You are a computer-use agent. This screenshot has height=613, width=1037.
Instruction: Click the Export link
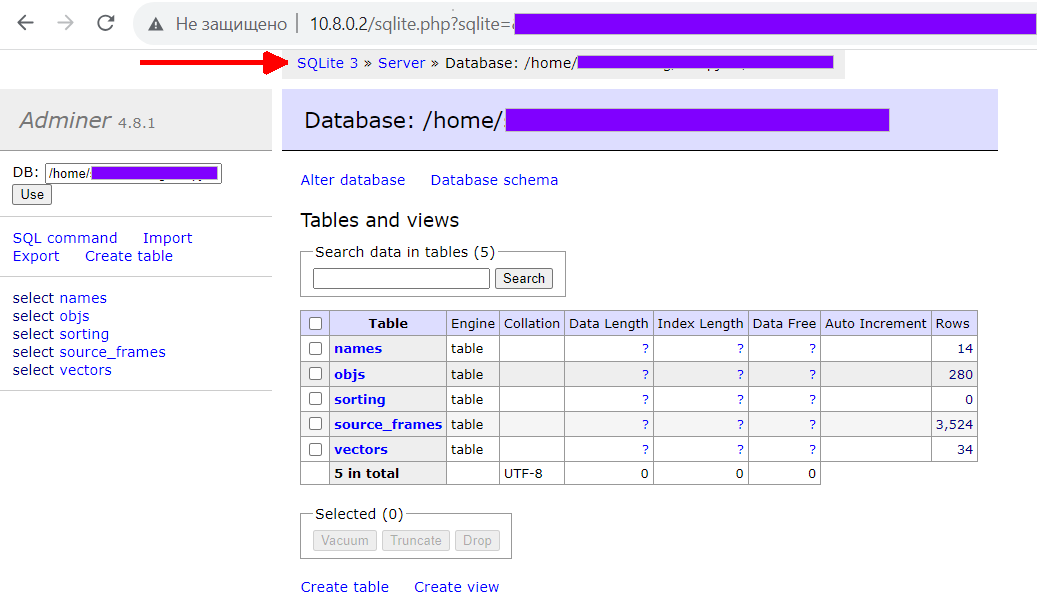coord(36,256)
